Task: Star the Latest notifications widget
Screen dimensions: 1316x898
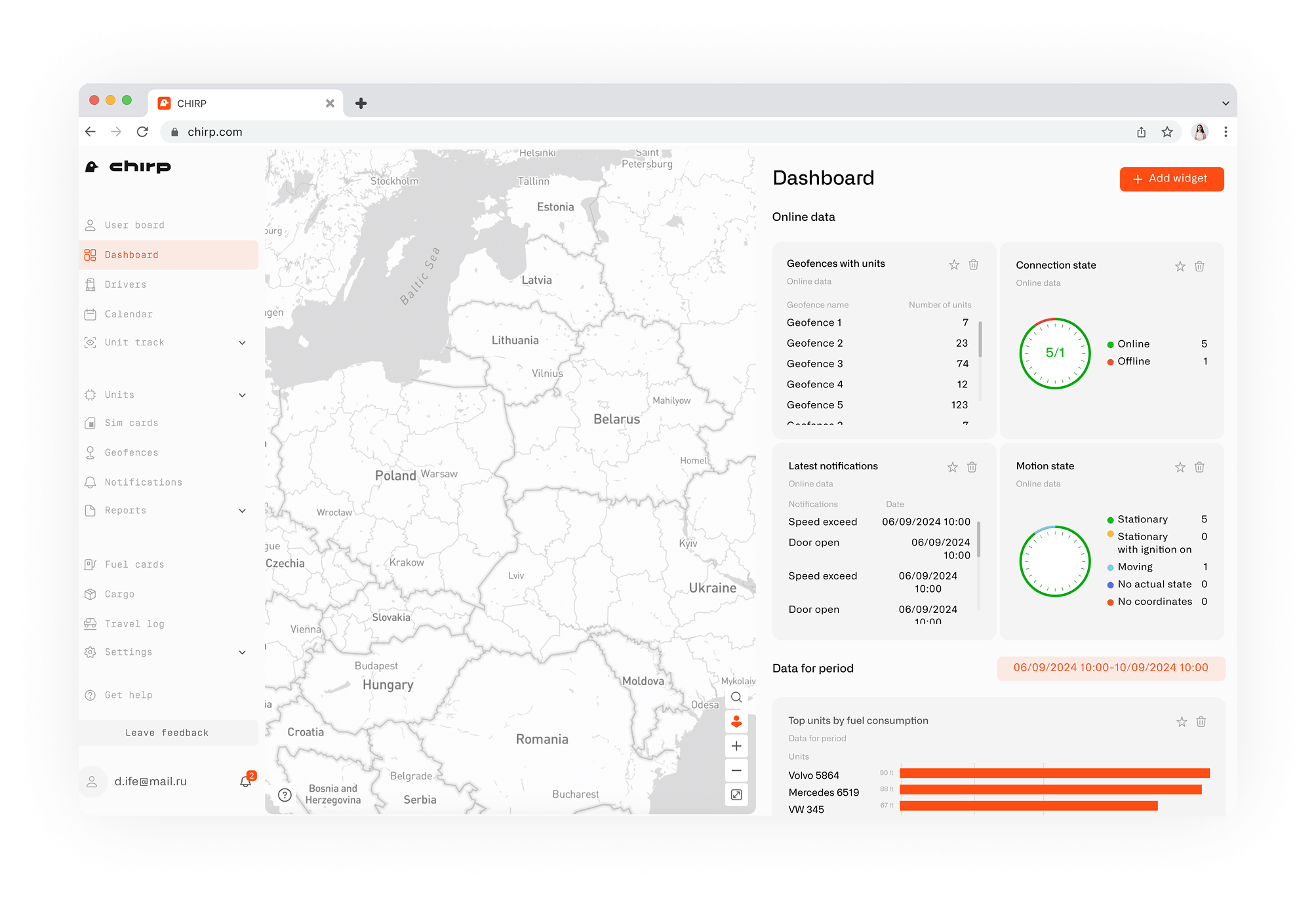Action: click(x=953, y=467)
